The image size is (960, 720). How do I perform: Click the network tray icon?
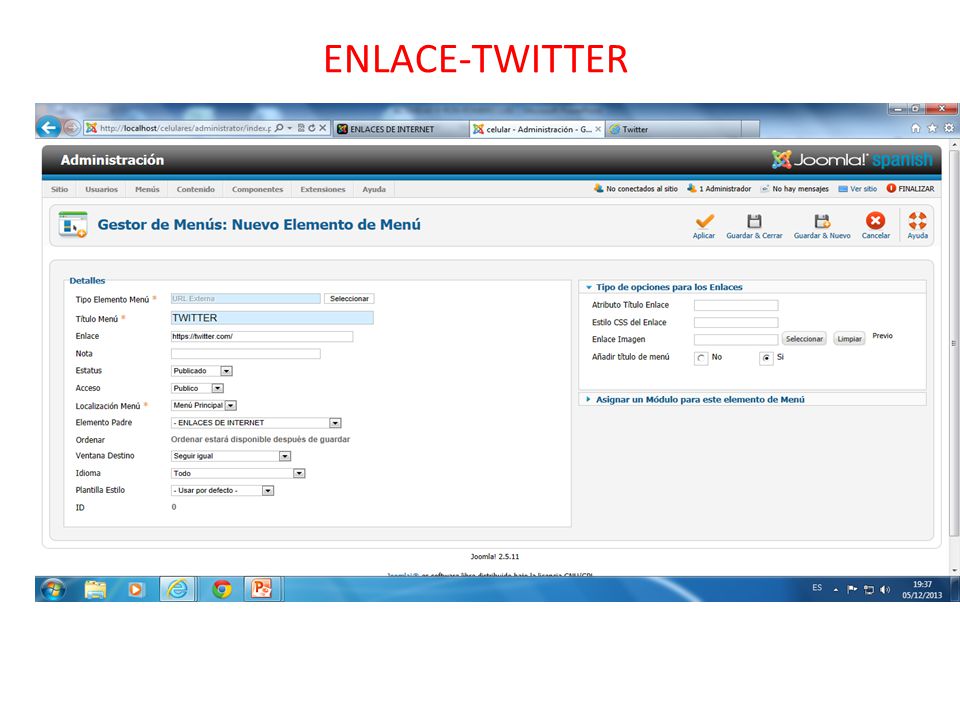(869, 590)
